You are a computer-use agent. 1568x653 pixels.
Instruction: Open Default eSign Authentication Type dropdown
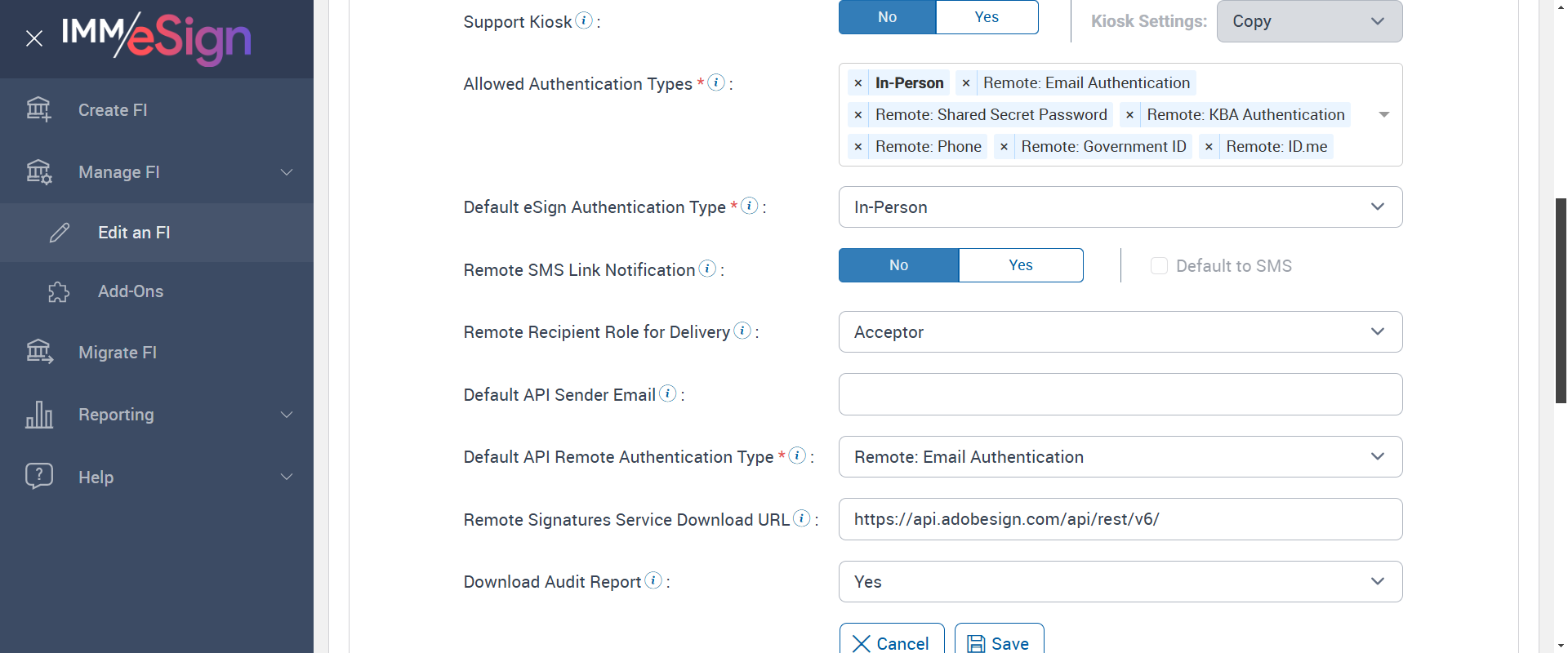(x=1120, y=207)
